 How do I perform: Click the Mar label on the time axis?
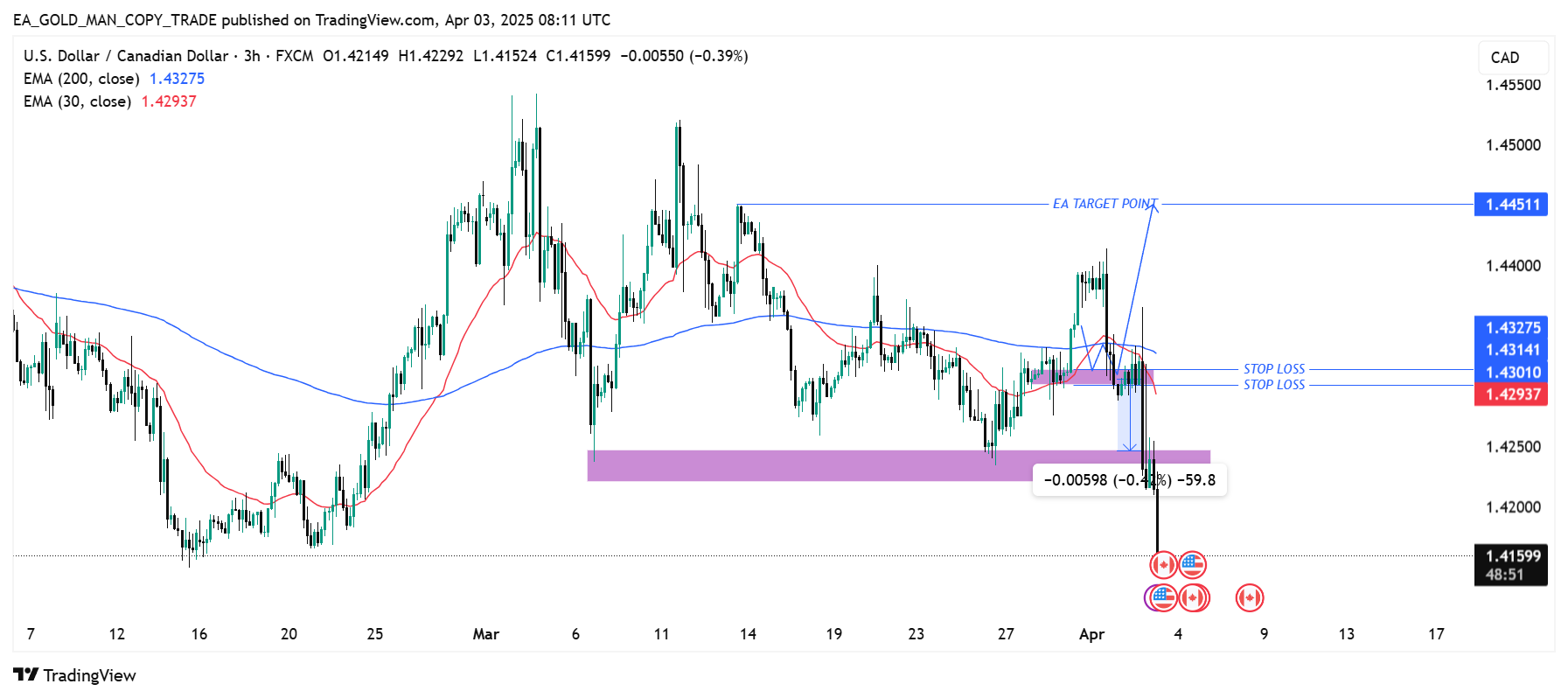485,634
